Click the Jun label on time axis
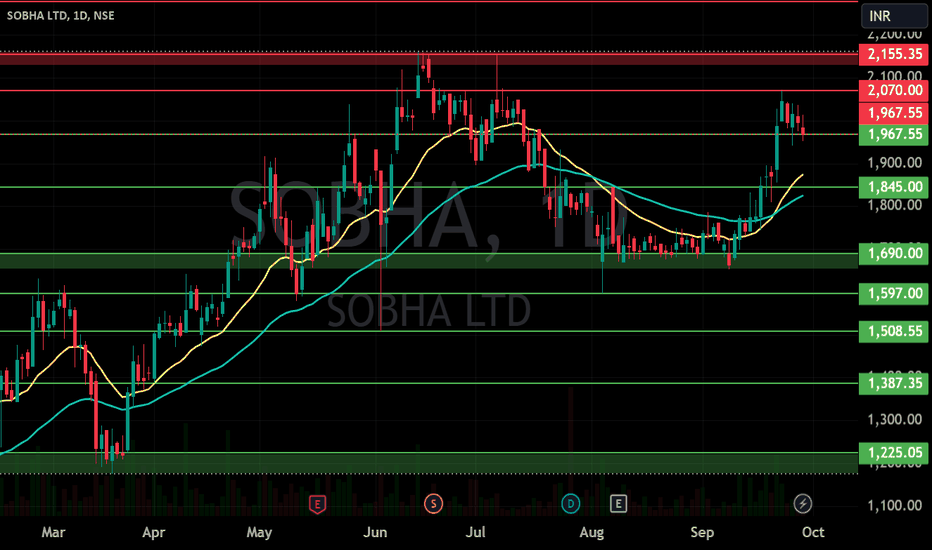Image resolution: width=932 pixels, height=550 pixels. click(x=375, y=532)
